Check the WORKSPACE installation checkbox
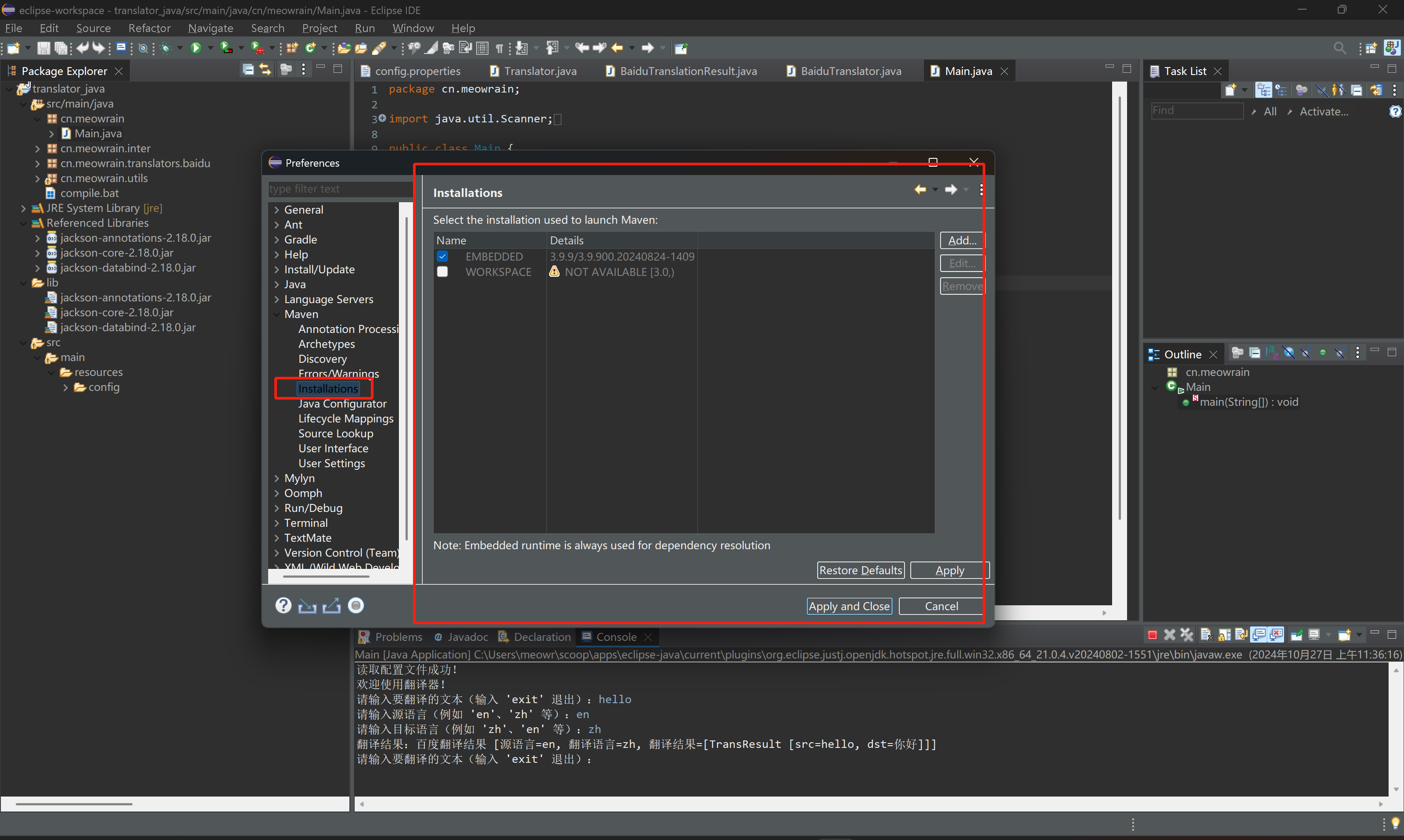This screenshot has width=1404, height=840. pos(442,272)
